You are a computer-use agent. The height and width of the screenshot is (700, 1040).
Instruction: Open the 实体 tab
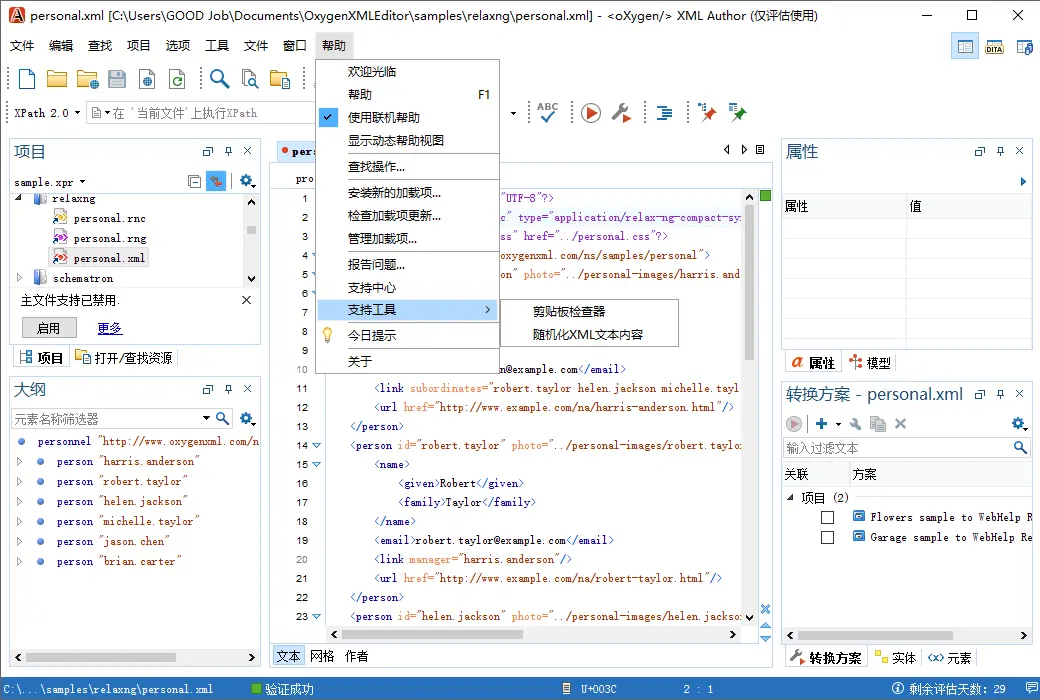click(895, 658)
